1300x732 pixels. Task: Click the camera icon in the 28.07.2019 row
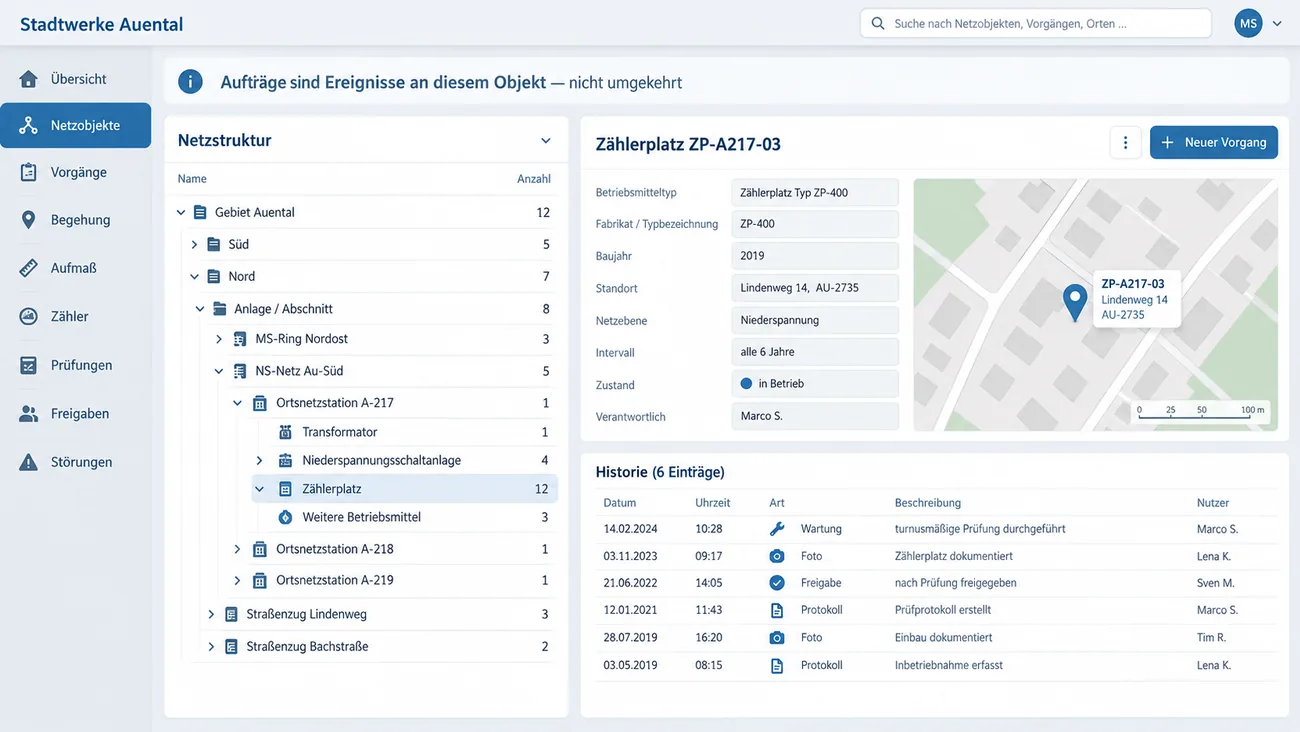coord(777,638)
